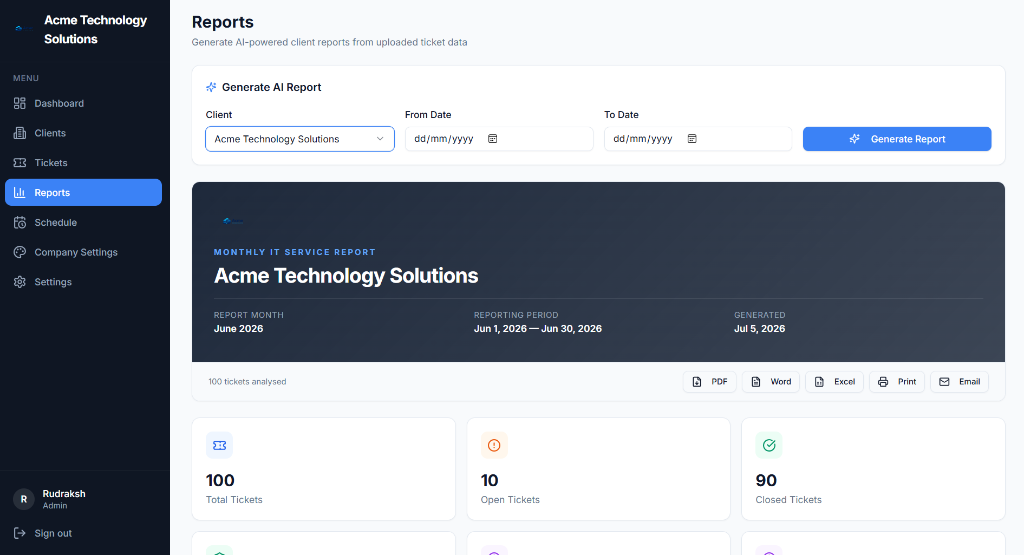Click the logo inside the dark report banner
The height and width of the screenshot is (555, 1024).
click(233, 221)
